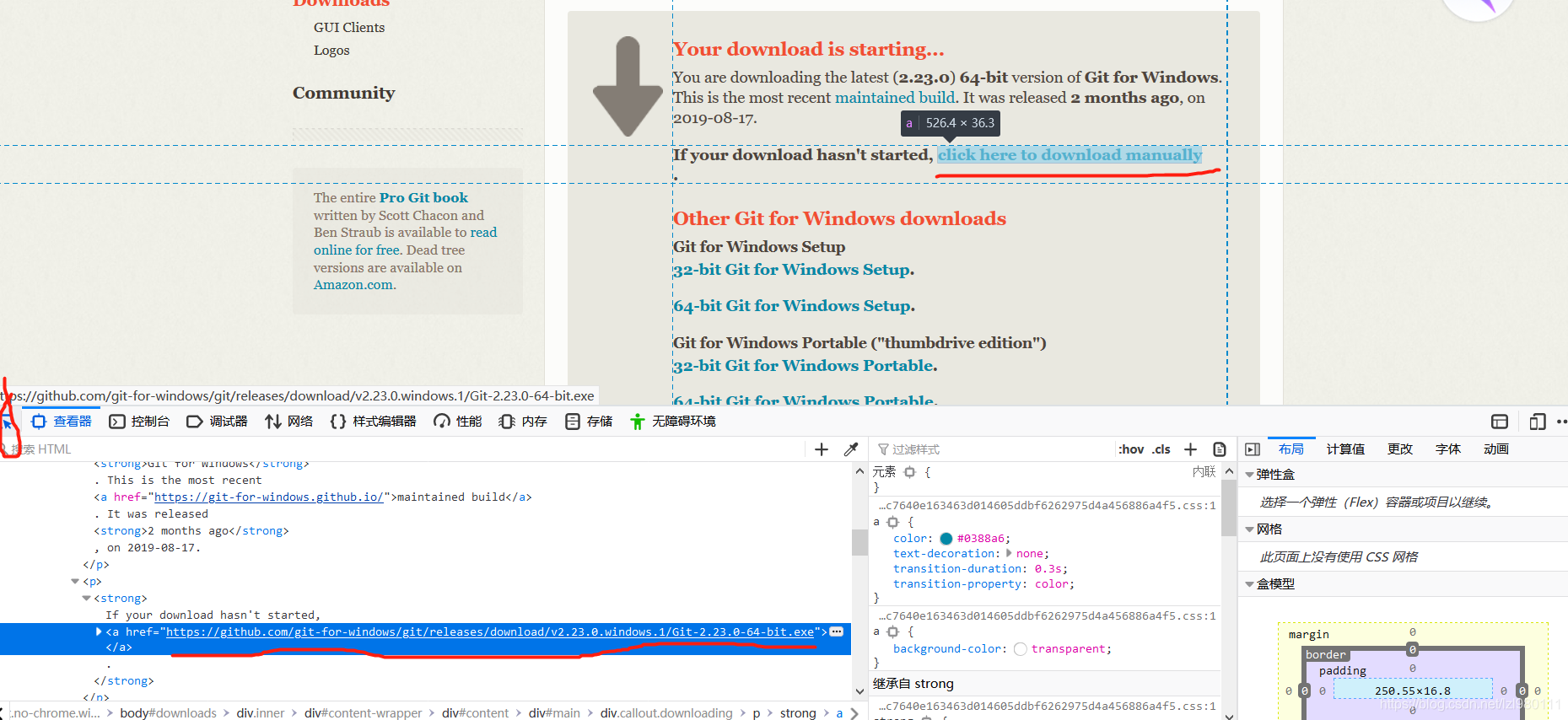Collapse the 弹性盒 flexbox section
This screenshot has height=720, width=1568.
(1249, 475)
